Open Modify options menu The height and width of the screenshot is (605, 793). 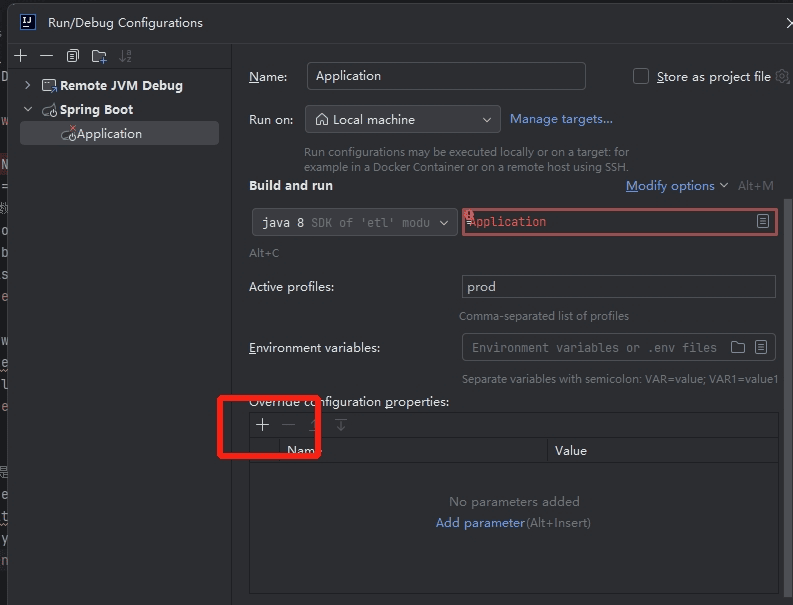(x=676, y=186)
